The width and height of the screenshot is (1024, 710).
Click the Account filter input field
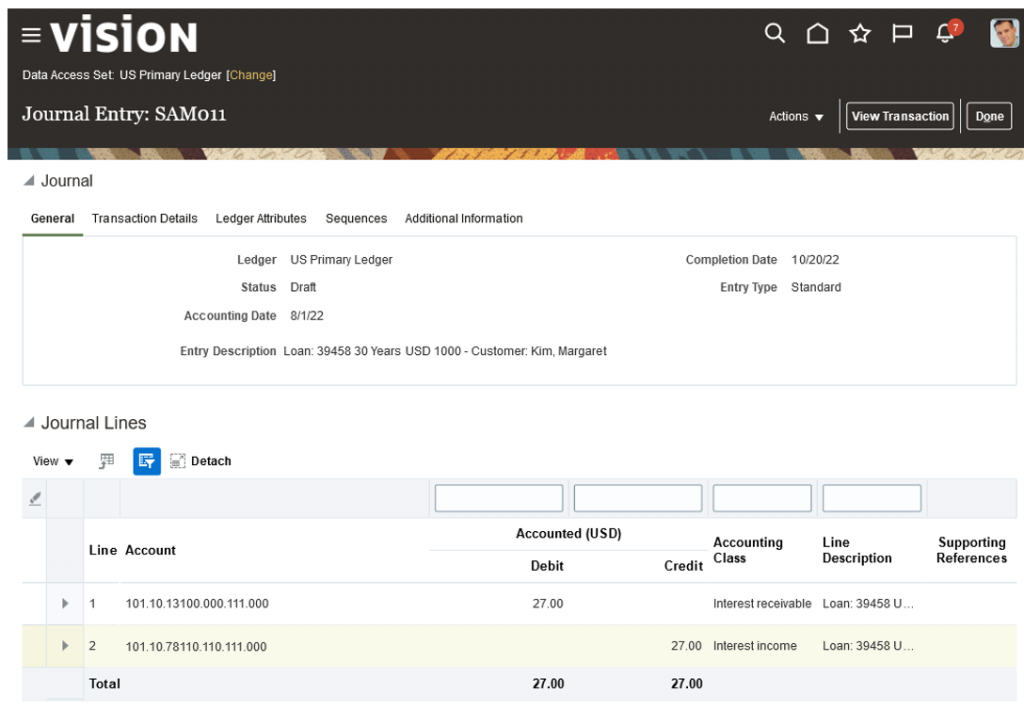[498, 497]
